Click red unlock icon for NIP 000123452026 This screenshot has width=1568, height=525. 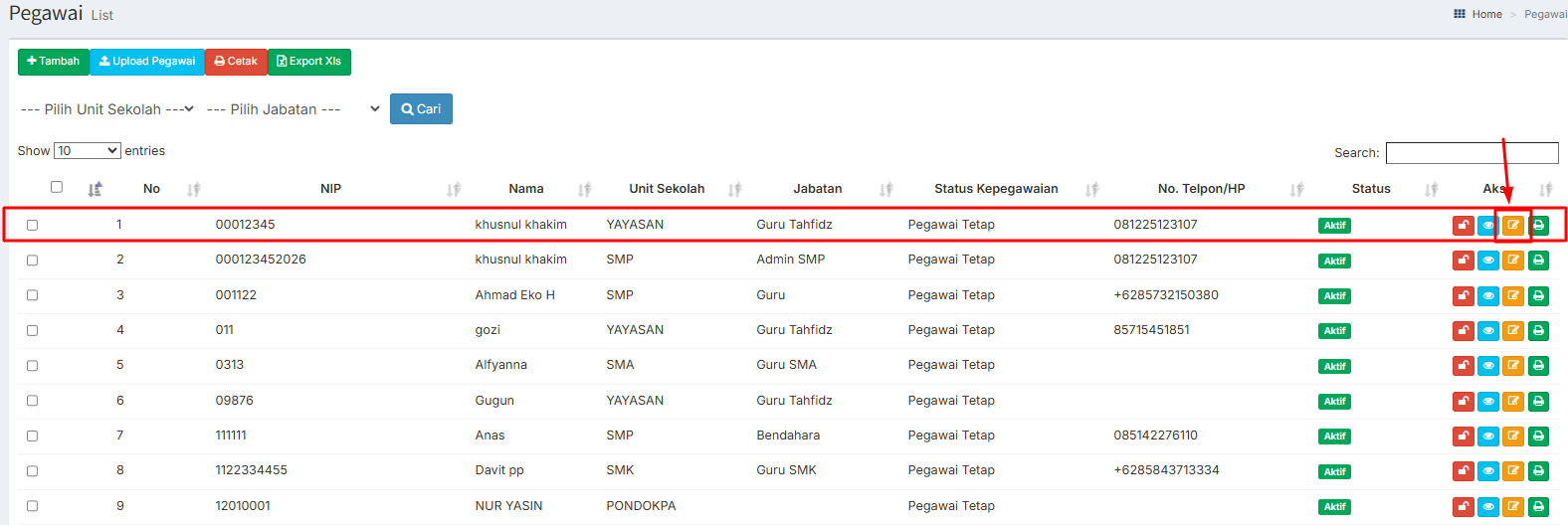pos(1463,261)
